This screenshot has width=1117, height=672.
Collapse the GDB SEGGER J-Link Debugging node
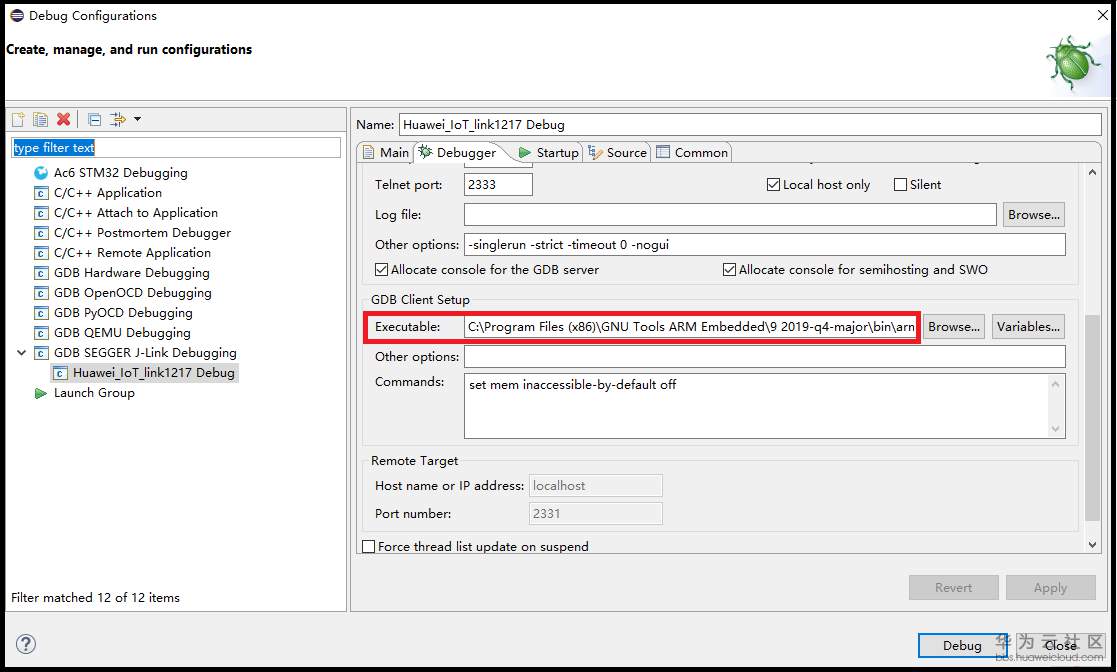[x=21, y=353]
